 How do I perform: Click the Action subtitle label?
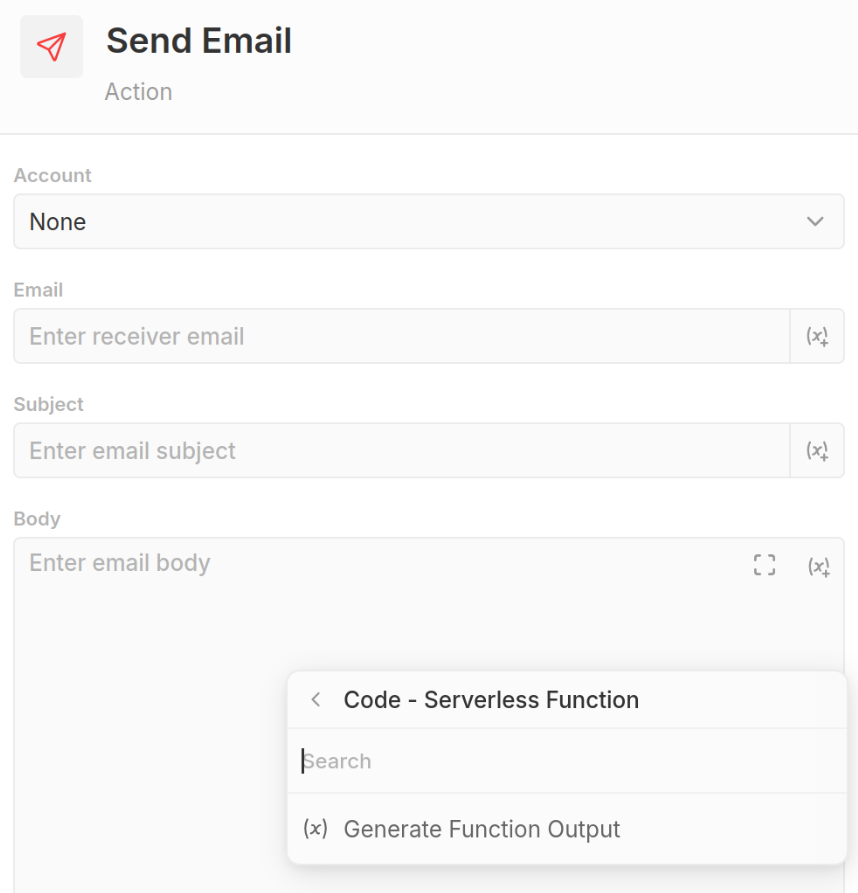pos(138,92)
